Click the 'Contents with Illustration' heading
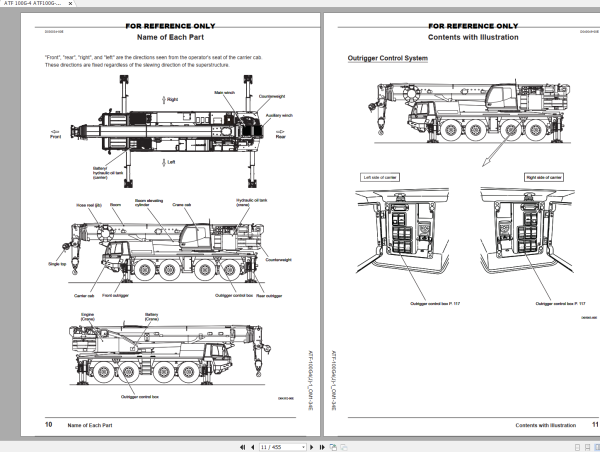Screen dimensions: 600x452 pyautogui.click(x=473, y=37)
